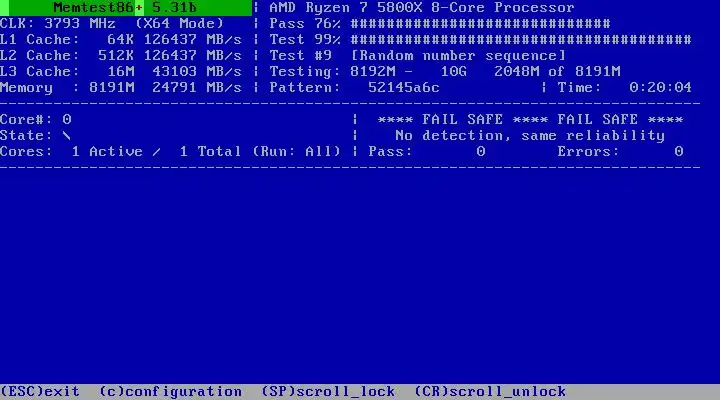Click the Cores Active/Total (Run: All) line
This screenshot has width=720, height=400.
170,152
